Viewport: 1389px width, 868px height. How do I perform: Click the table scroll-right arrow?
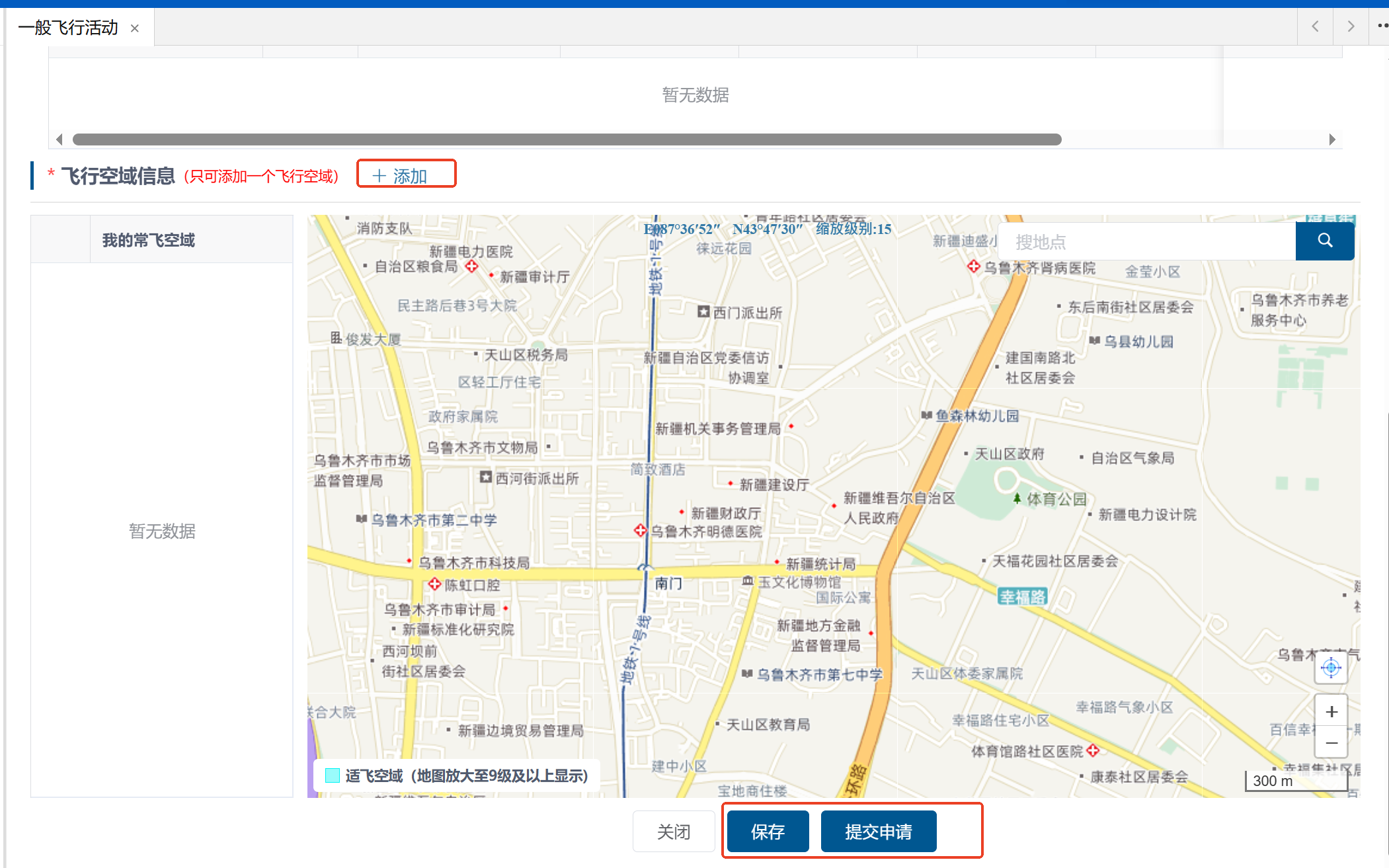pos(1332,139)
